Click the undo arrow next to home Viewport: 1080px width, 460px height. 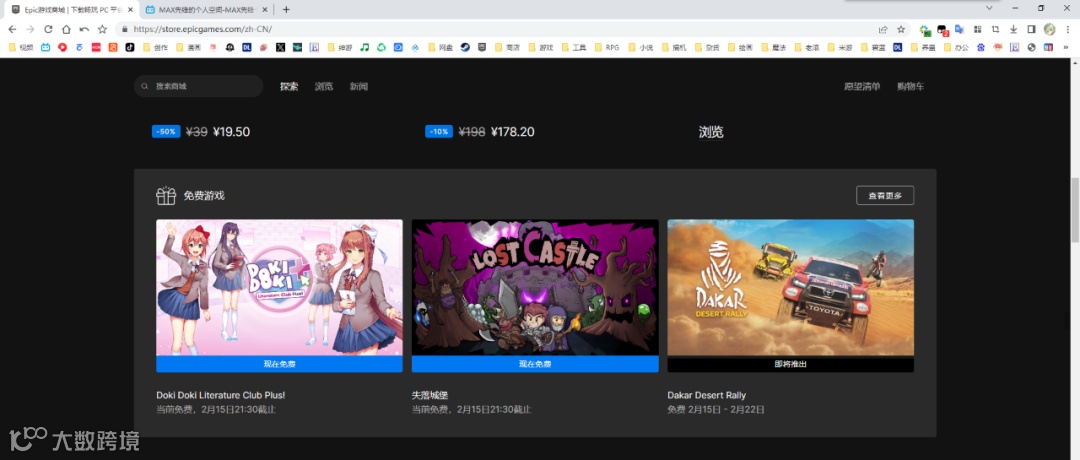84,29
